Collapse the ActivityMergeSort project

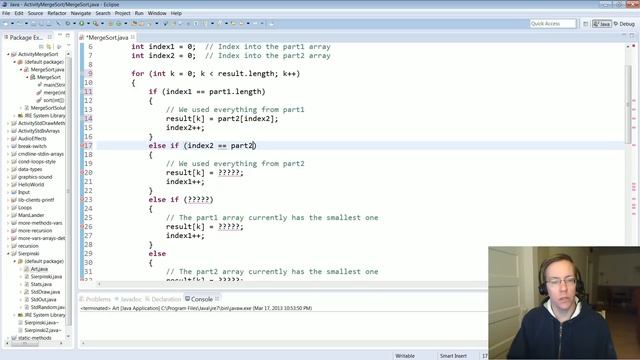pyautogui.click(x=8, y=54)
